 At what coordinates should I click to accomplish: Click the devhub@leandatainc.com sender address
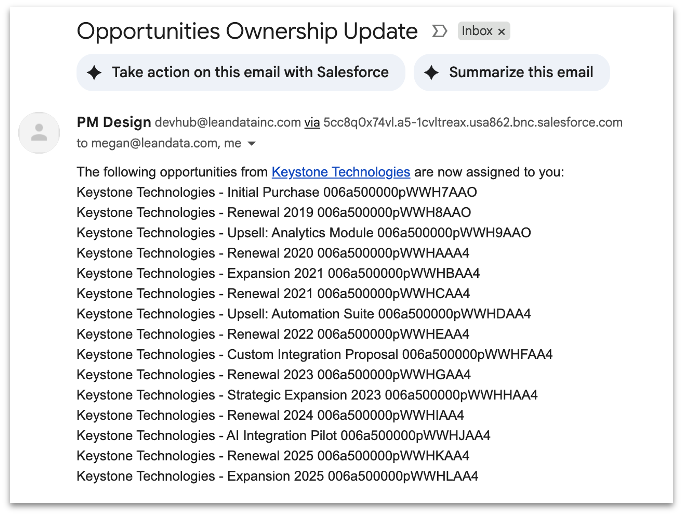(228, 123)
